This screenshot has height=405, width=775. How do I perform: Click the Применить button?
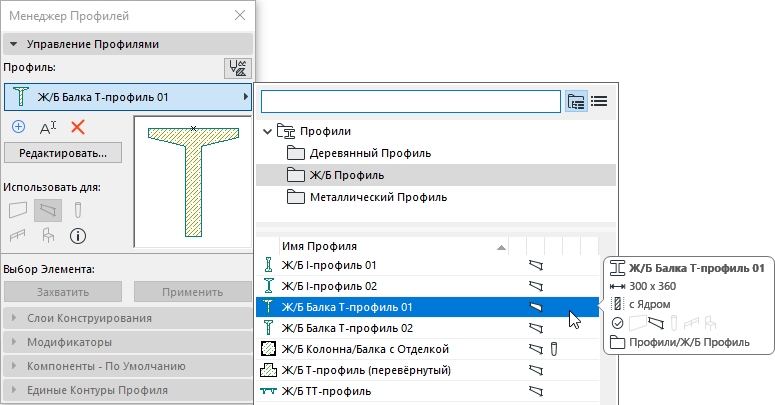tap(192, 292)
